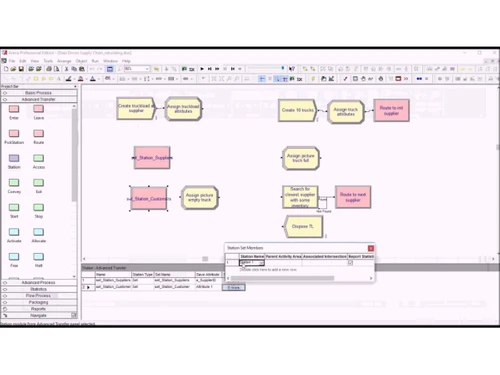Close the Station Set Members dialog

tap(371, 248)
